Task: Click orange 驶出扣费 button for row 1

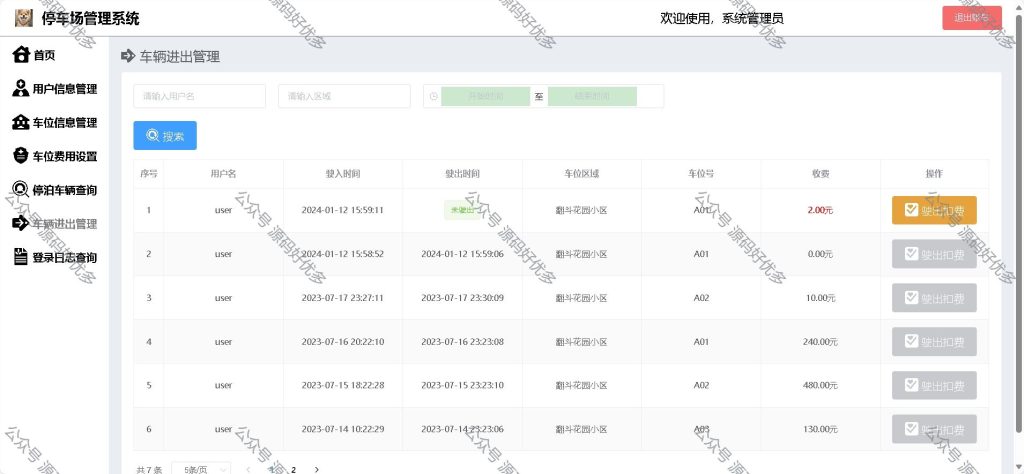Action: (x=934, y=210)
